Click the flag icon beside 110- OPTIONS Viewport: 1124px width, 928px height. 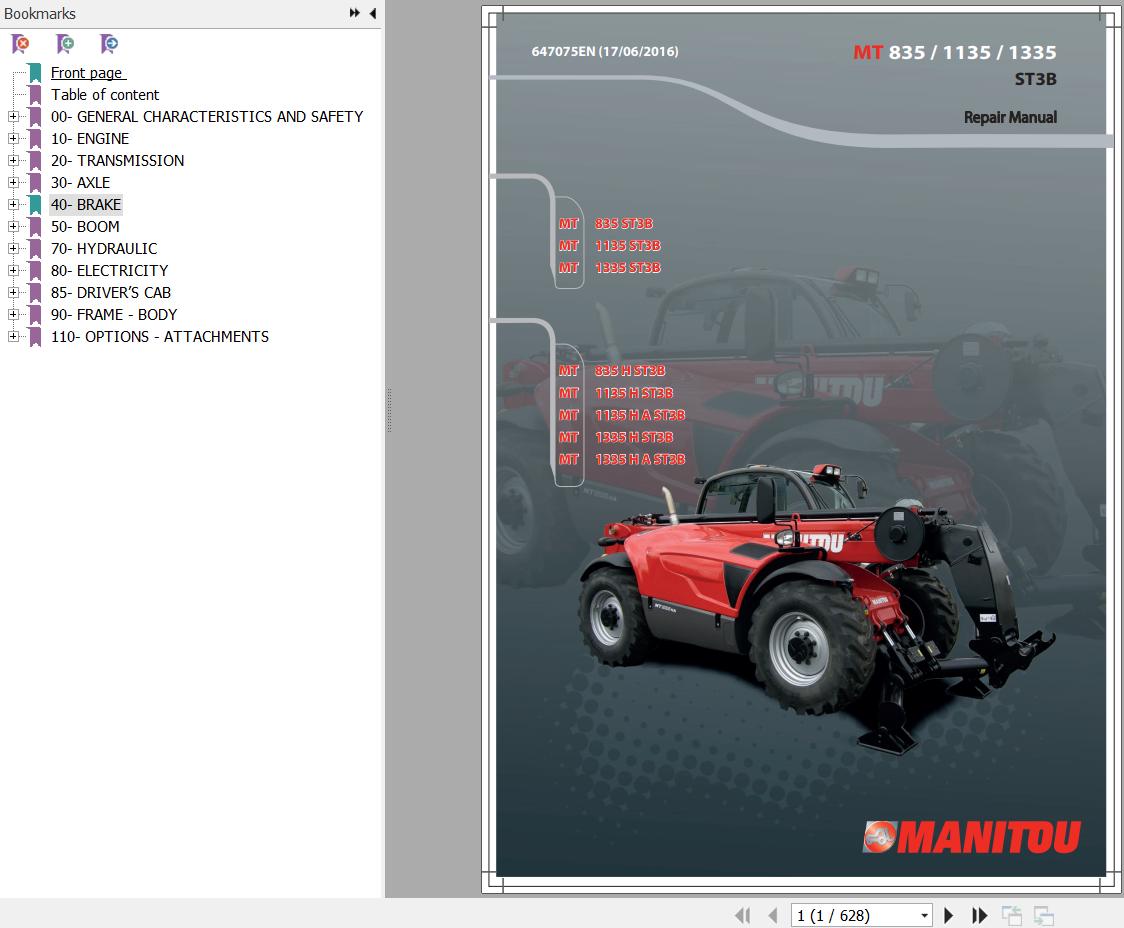tap(34, 336)
